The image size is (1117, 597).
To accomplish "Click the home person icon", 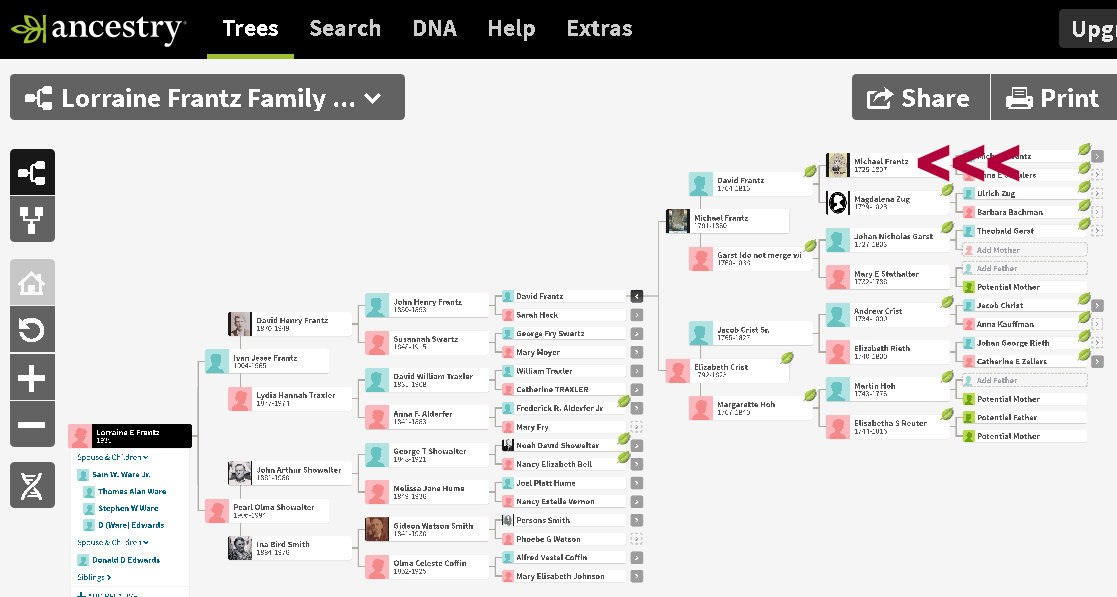I will (x=32, y=283).
